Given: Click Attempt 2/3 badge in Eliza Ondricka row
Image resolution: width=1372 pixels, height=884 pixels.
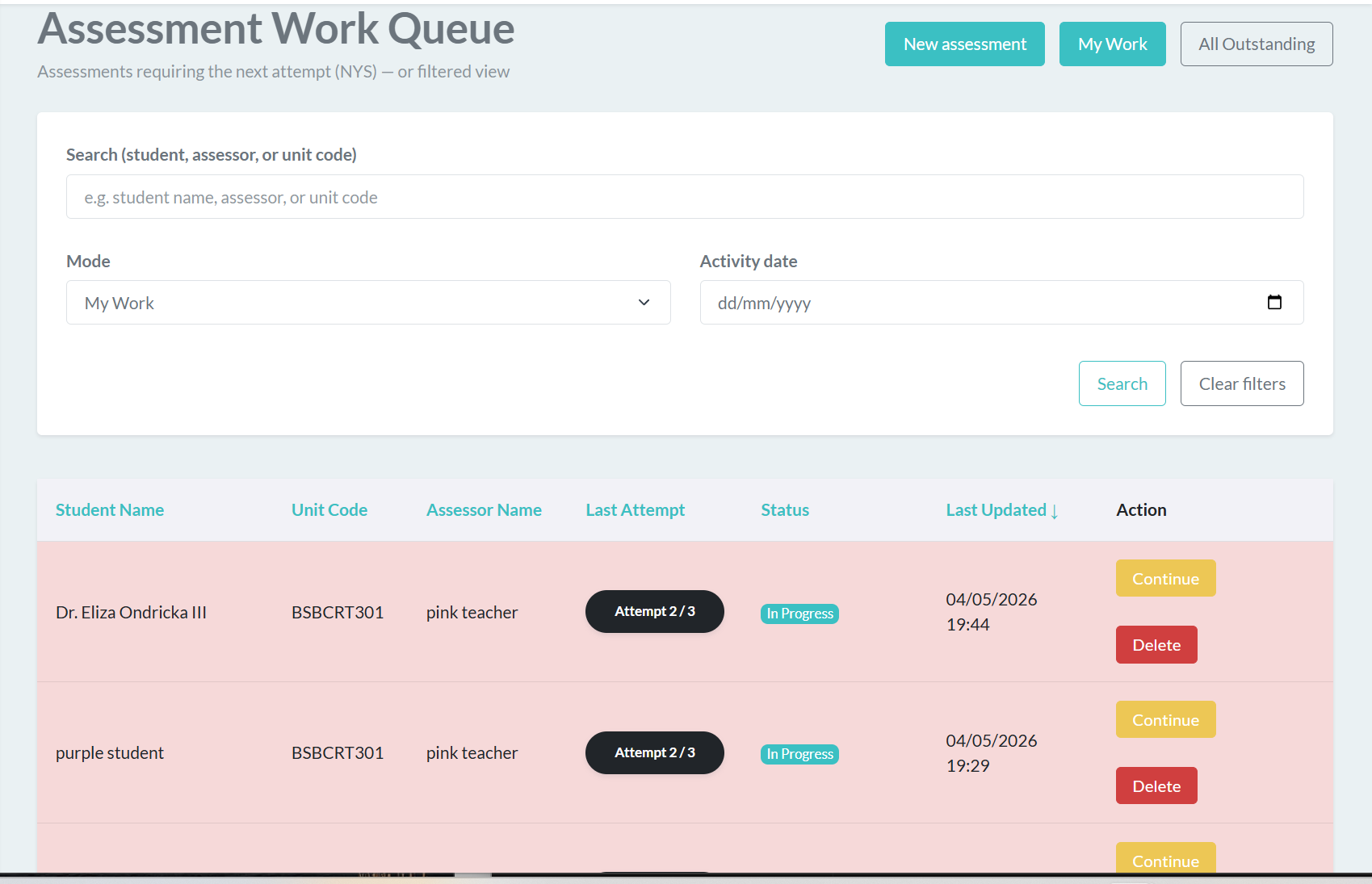Looking at the screenshot, I should (x=655, y=612).
